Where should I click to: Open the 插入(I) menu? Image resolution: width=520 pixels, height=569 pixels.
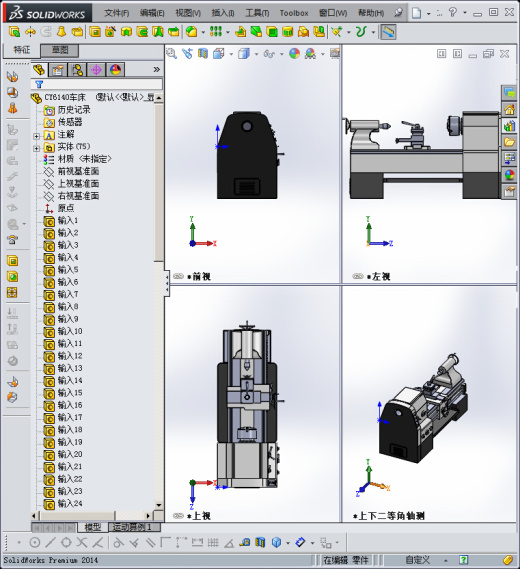pyautogui.click(x=223, y=13)
